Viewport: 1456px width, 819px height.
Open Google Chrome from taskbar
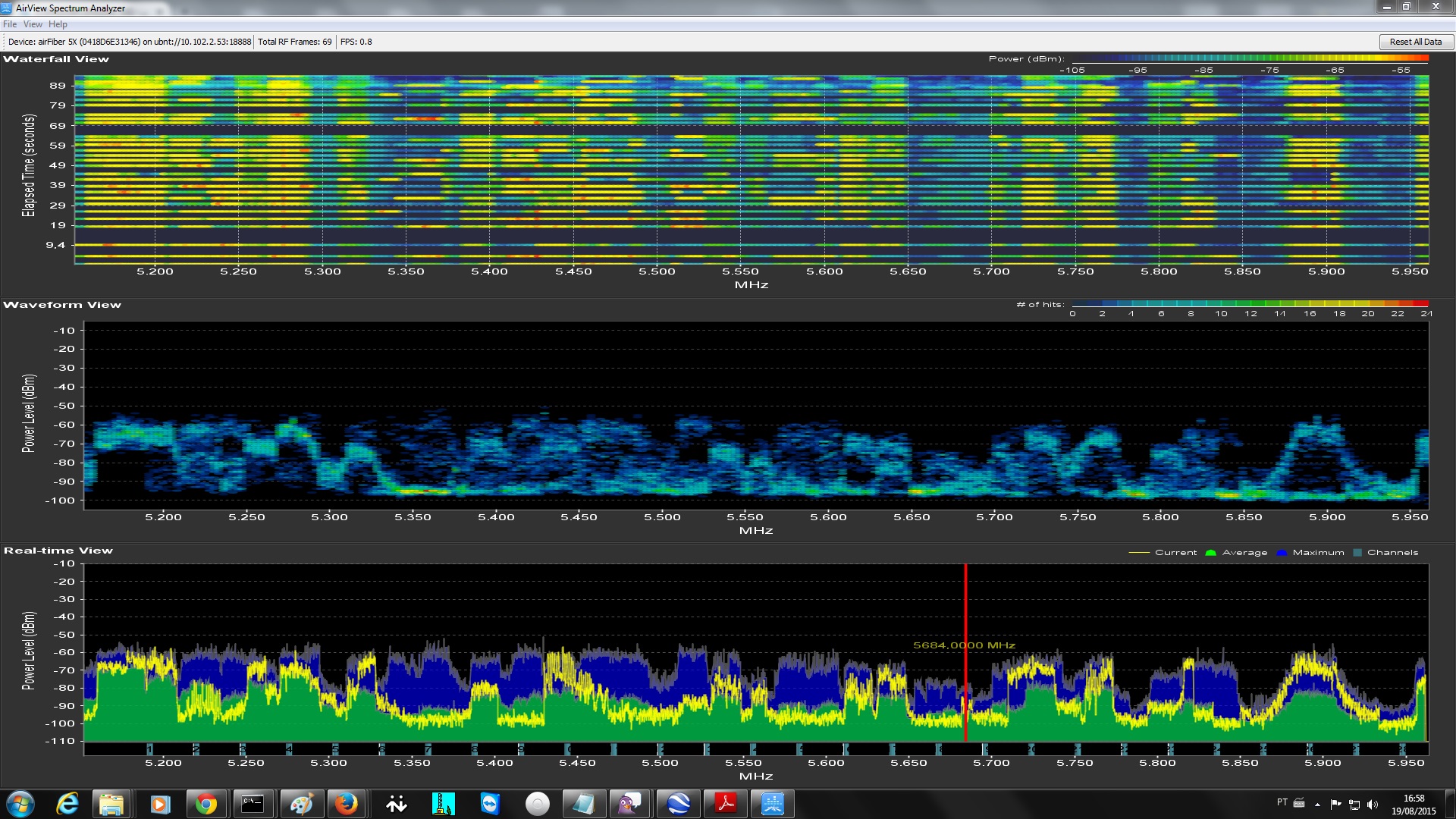(206, 804)
